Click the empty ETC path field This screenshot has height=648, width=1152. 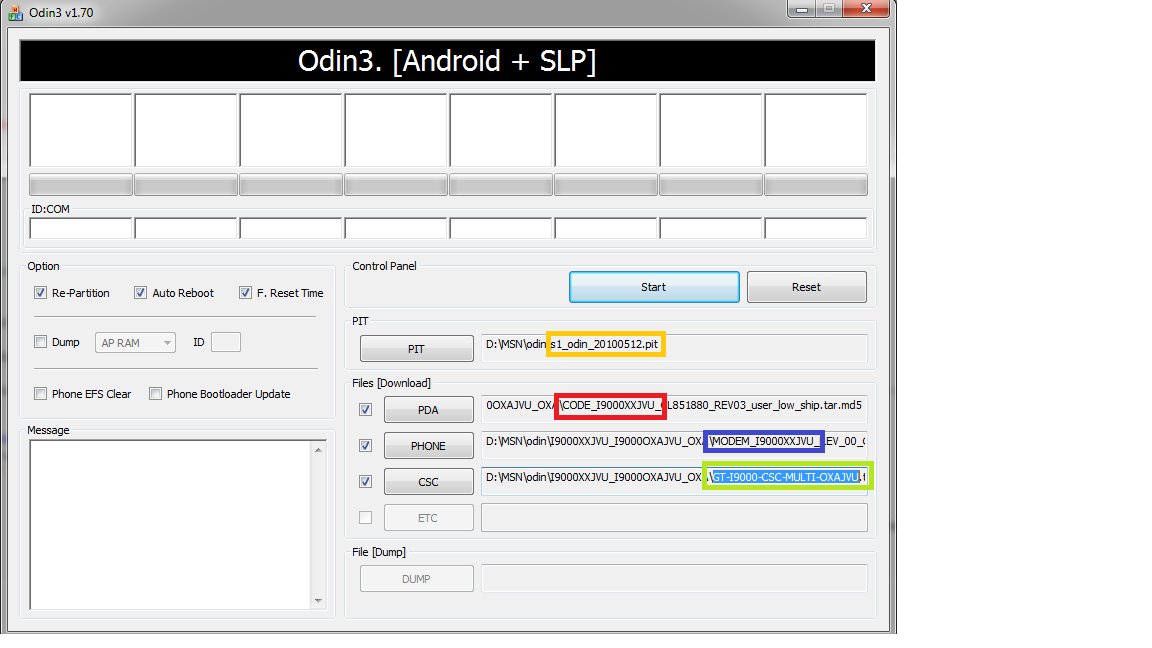click(674, 517)
